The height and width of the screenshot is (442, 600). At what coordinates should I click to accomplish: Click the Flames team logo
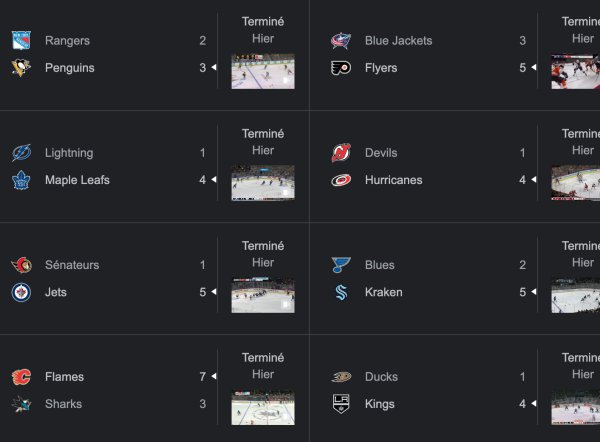(x=21, y=377)
